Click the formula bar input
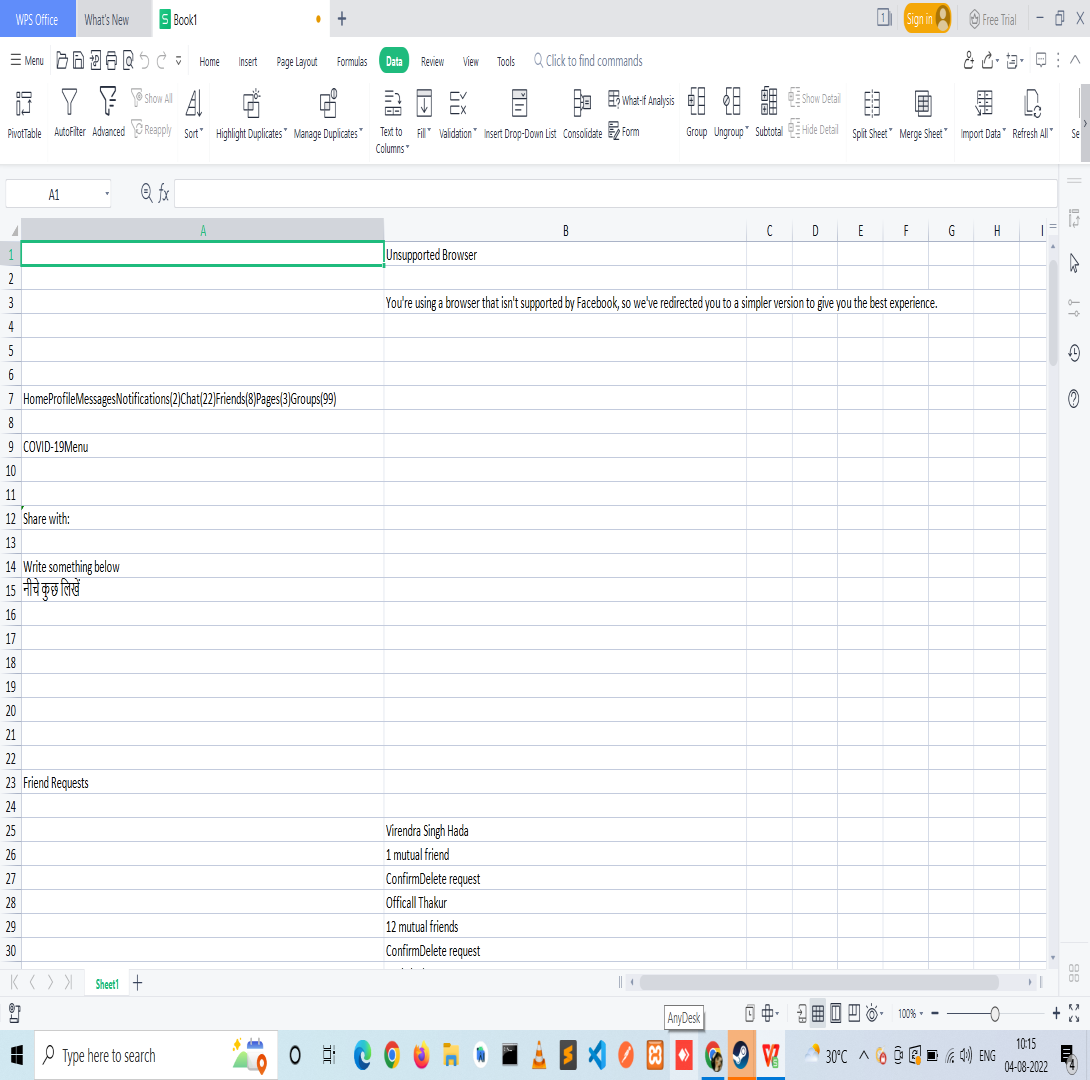The image size is (1090, 1080). point(615,193)
